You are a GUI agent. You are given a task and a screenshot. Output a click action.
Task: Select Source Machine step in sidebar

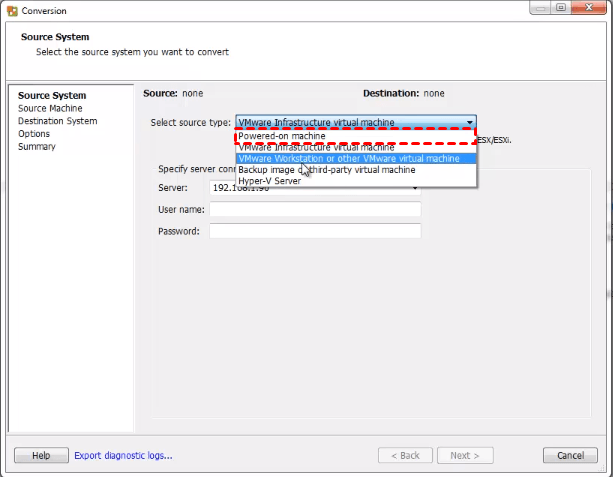pyautogui.click(x=50, y=108)
